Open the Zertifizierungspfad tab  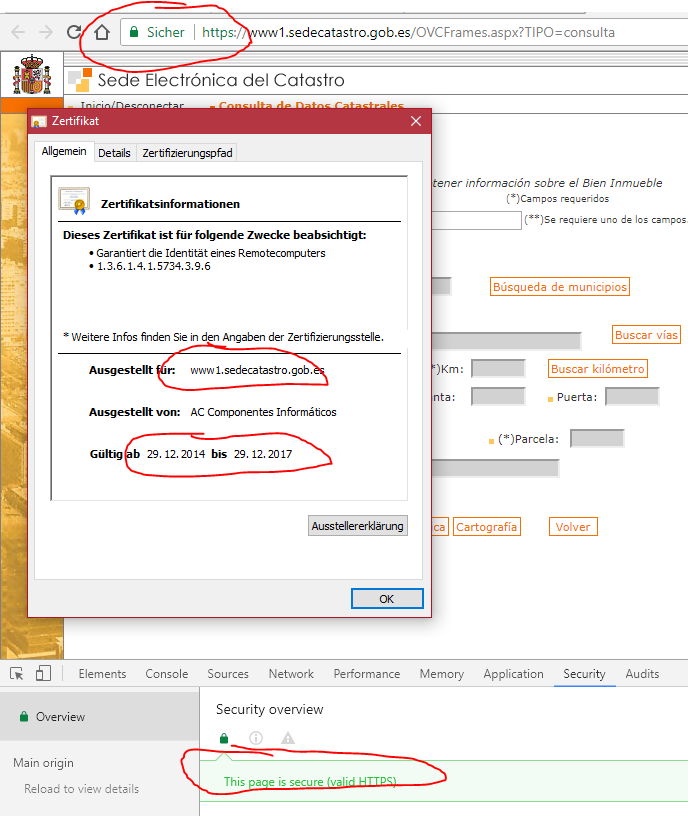click(x=187, y=153)
